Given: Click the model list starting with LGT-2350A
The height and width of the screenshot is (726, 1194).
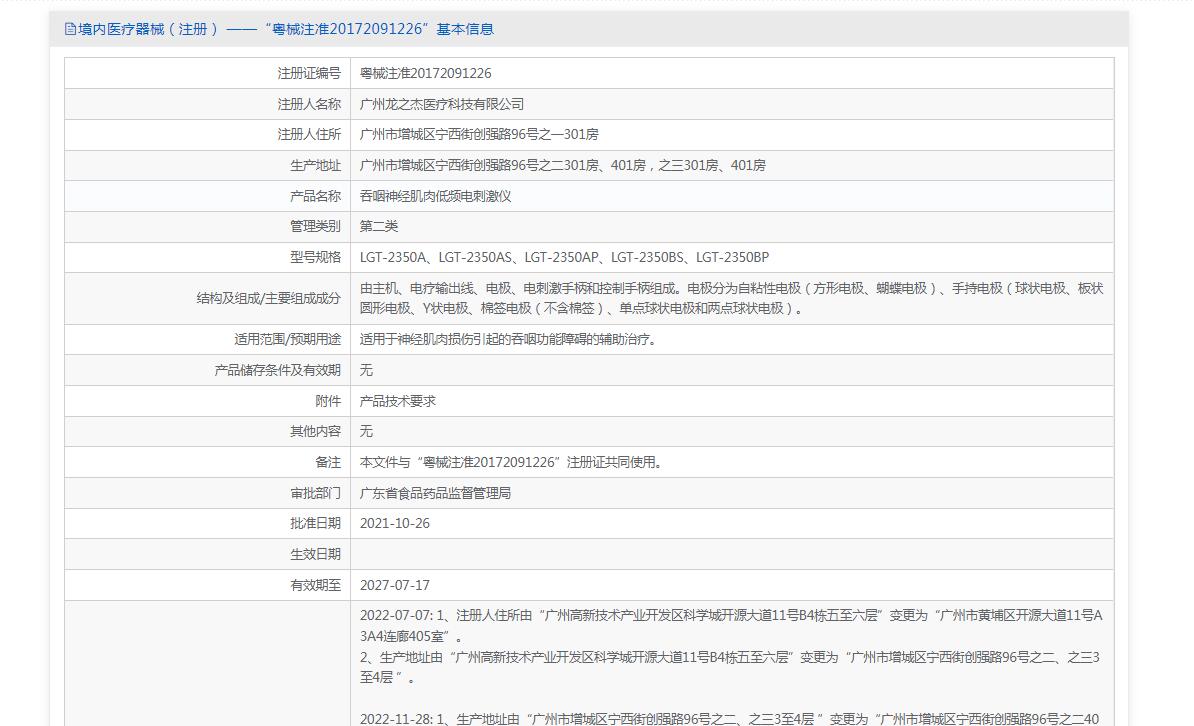Looking at the screenshot, I should [x=564, y=257].
